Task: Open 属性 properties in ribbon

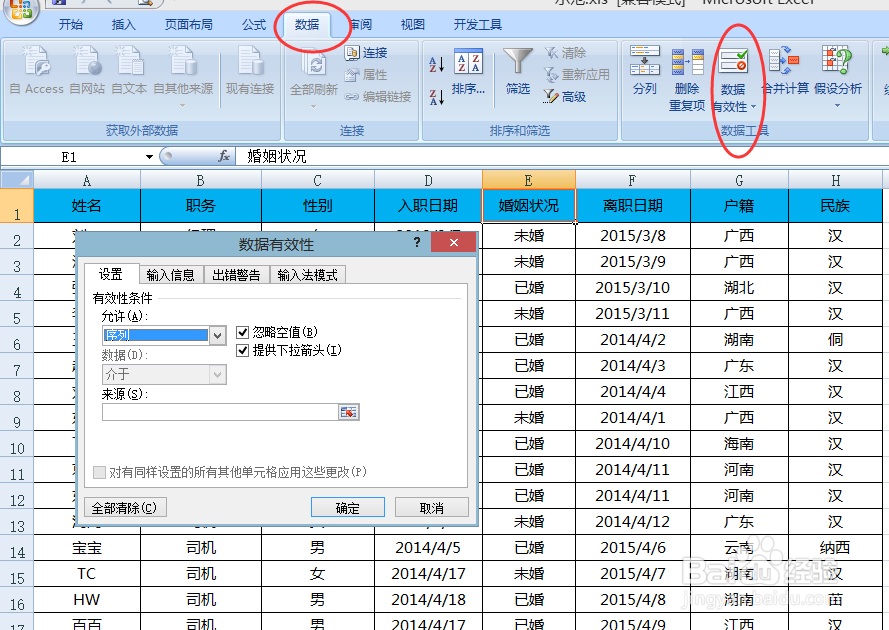Action: click(366, 75)
